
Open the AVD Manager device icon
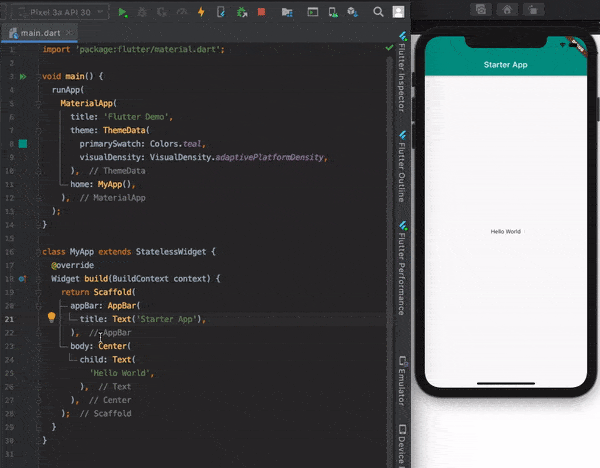coord(333,12)
